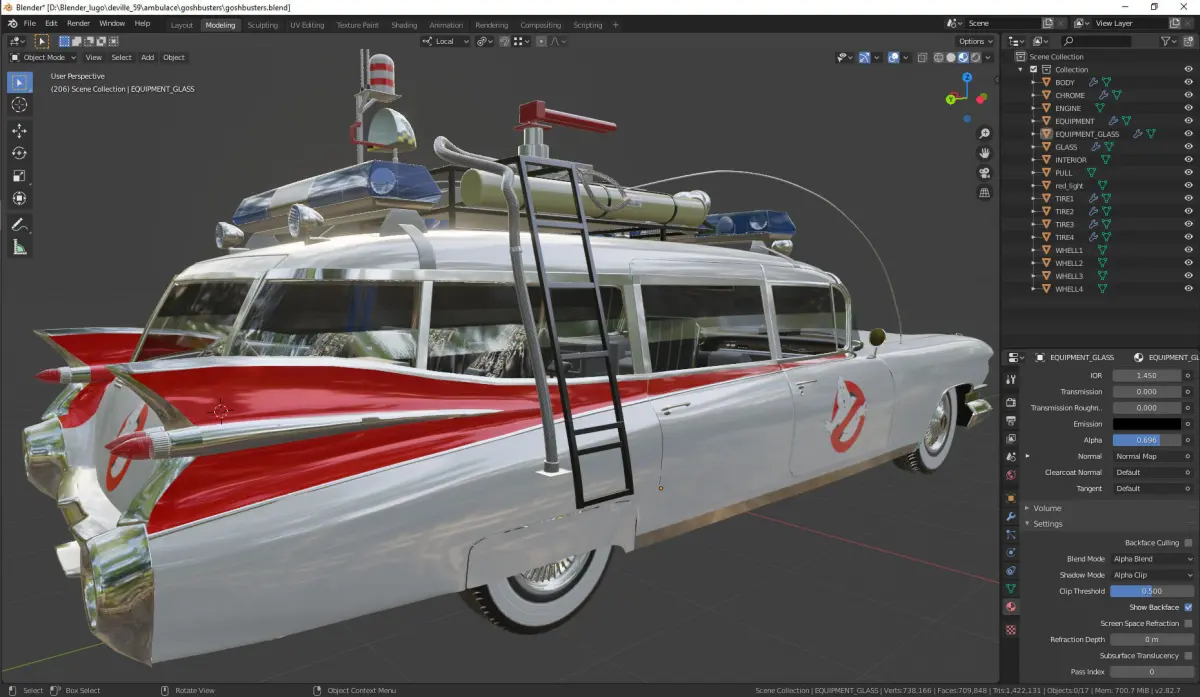The image size is (1200, 697).
Task: Toggle visibility of TIRE1
Action: (1188, 199)
